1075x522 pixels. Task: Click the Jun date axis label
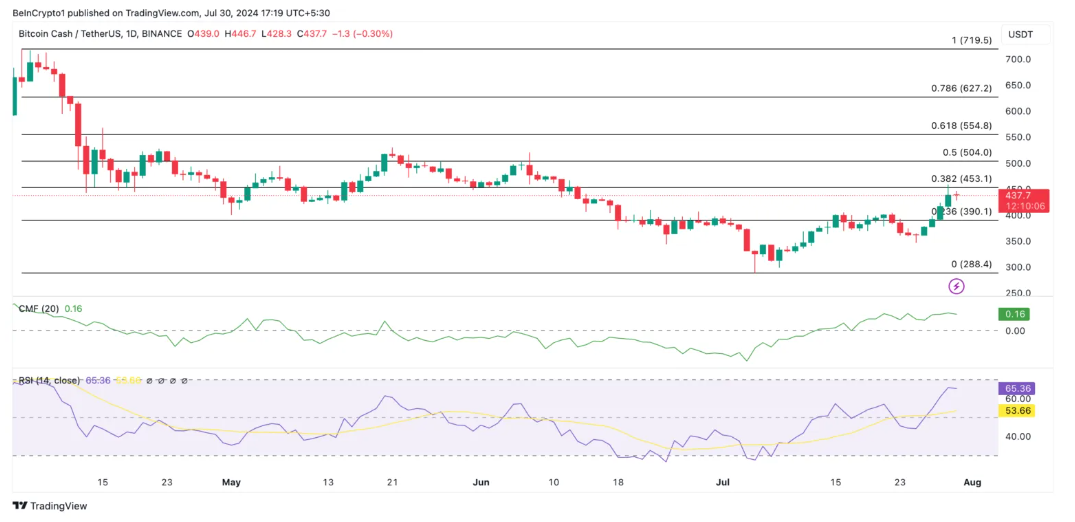[x=481, y=482]
